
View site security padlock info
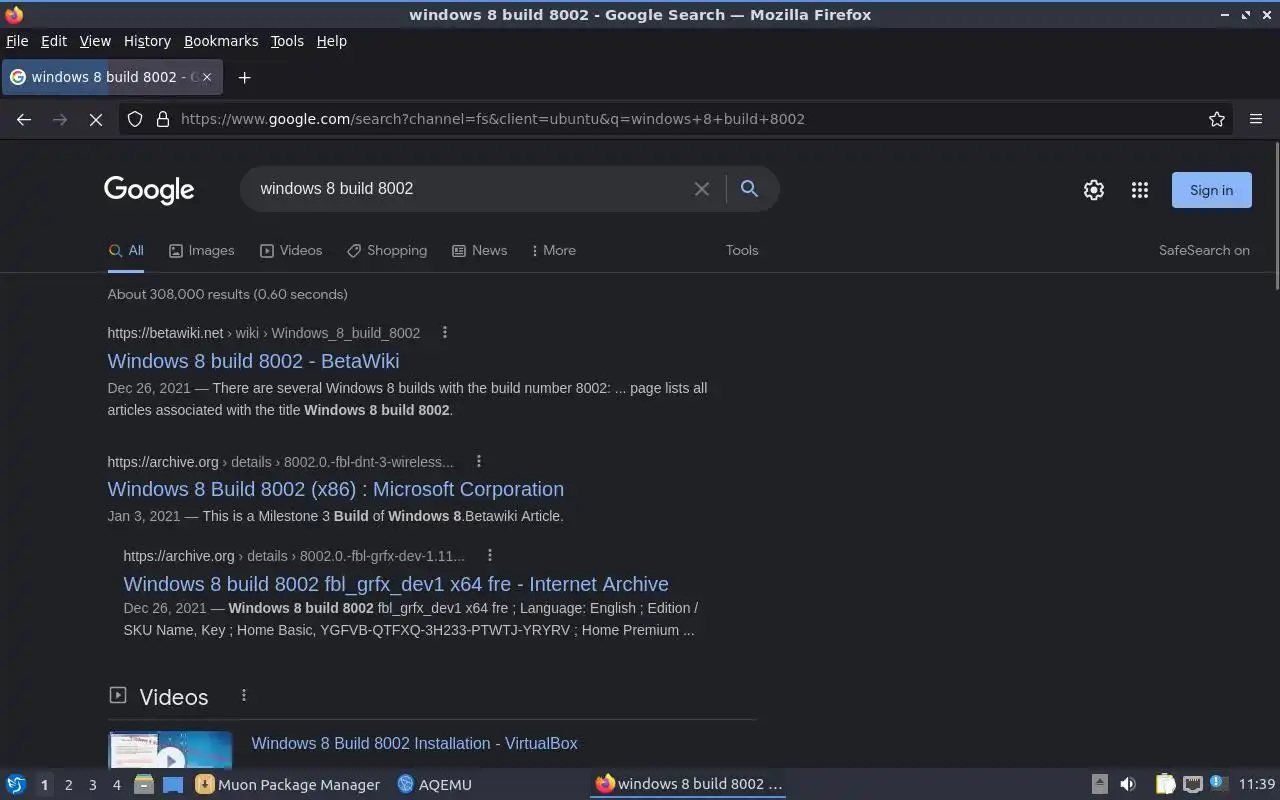coord(162,119)
